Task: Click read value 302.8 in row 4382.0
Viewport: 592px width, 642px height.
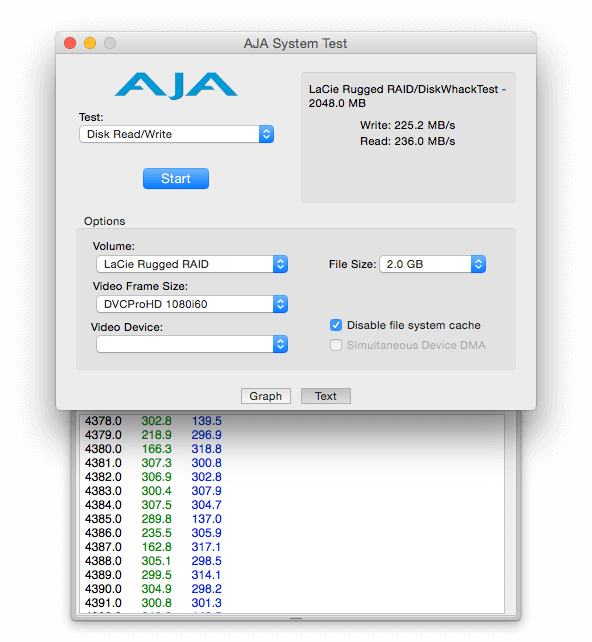Action: (207, 477)
